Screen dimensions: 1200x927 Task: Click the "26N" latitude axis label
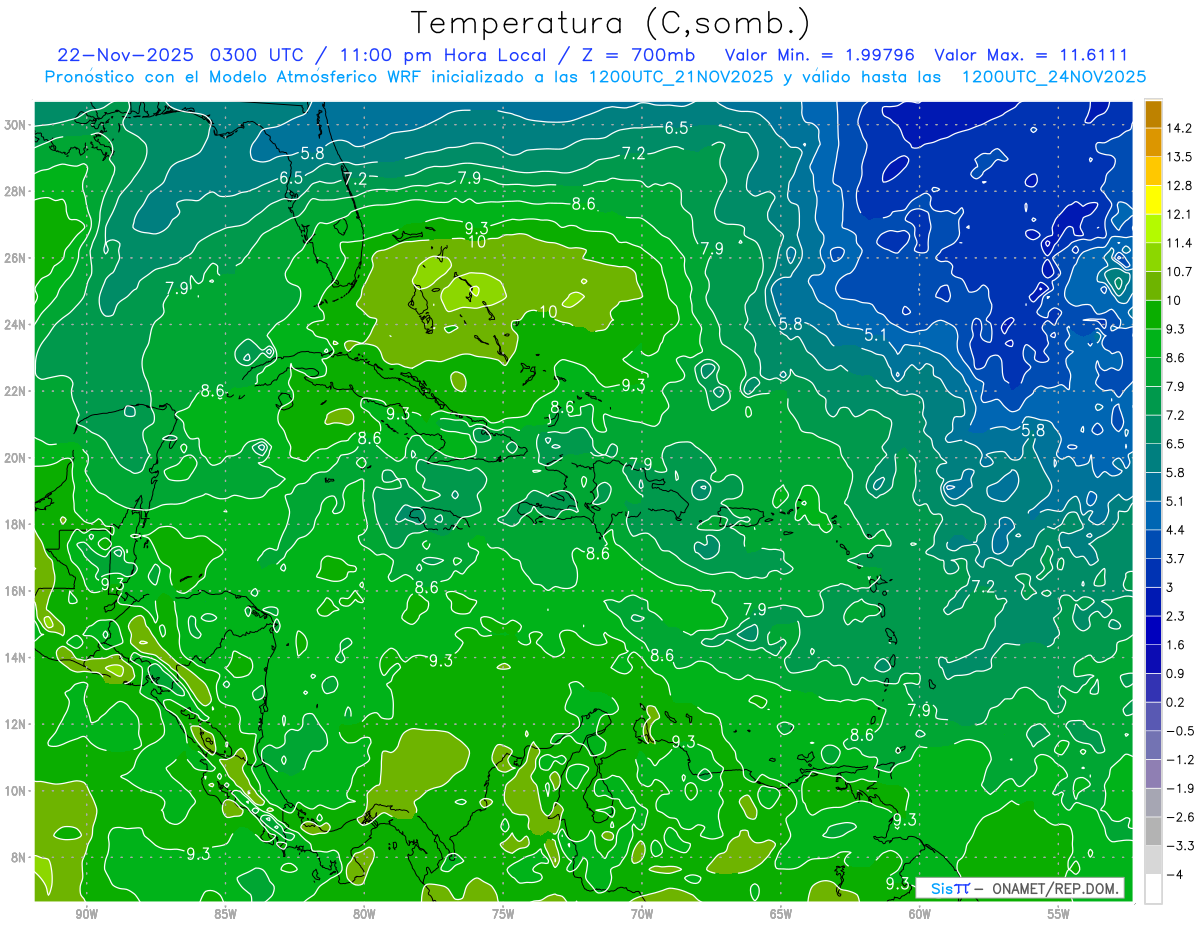pyautogui.click(x=14, y=258)
